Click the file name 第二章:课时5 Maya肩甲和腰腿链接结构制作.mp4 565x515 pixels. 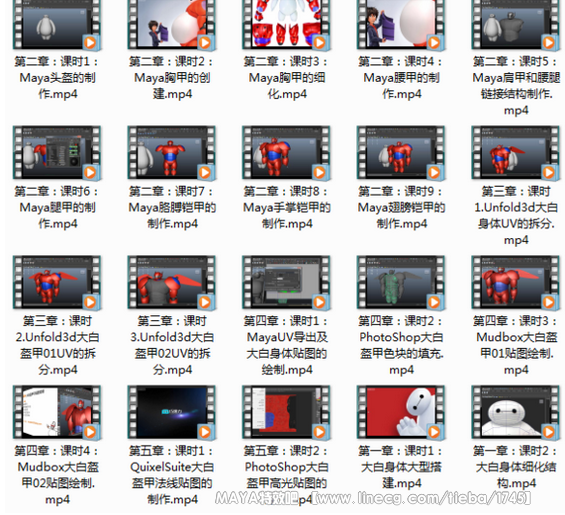pyautogui.click(x=516, y=85)
